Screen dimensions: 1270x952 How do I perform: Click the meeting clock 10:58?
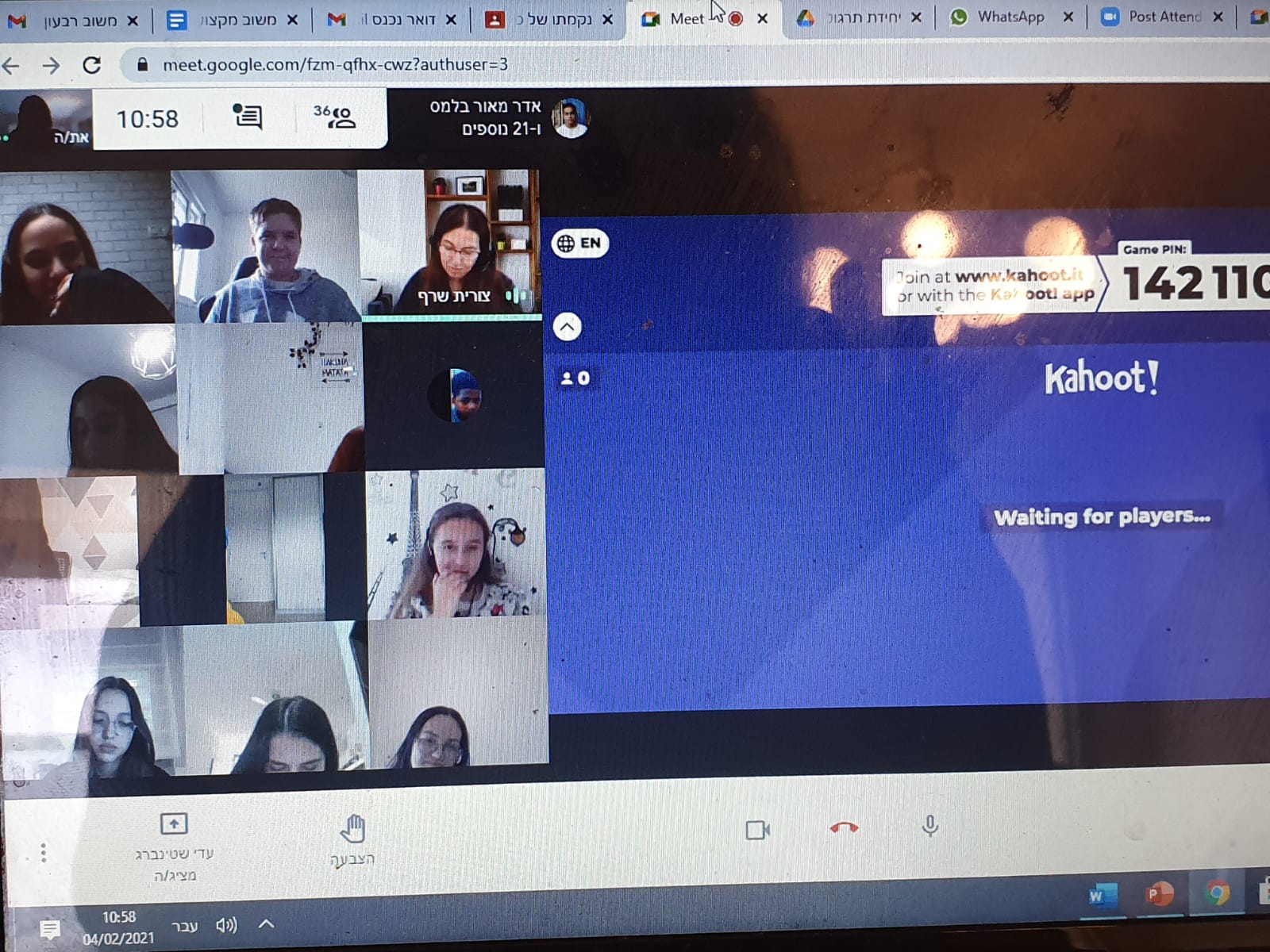(148, 119)
